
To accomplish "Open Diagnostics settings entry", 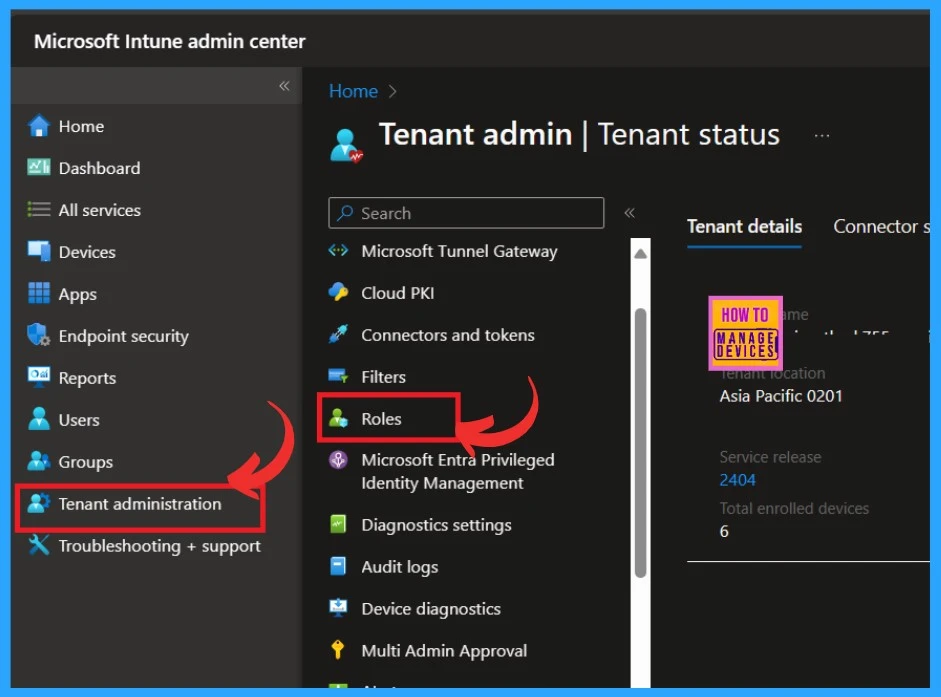I will (x=436, y=525).
